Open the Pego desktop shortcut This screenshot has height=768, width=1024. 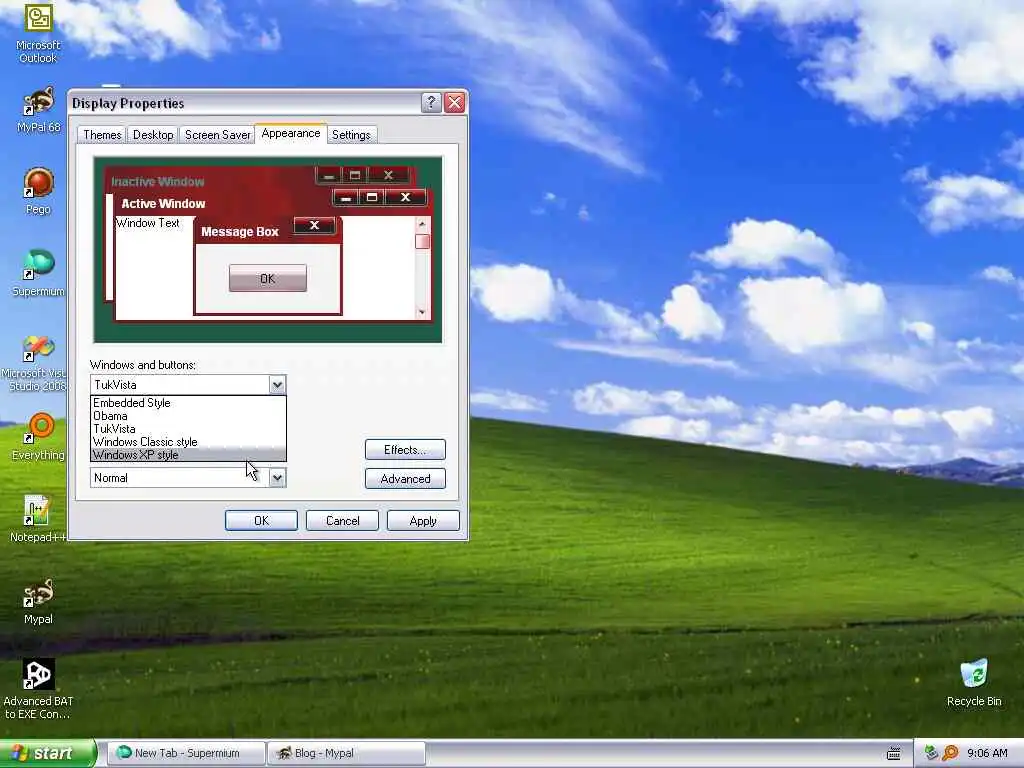[x=38, y=191]
